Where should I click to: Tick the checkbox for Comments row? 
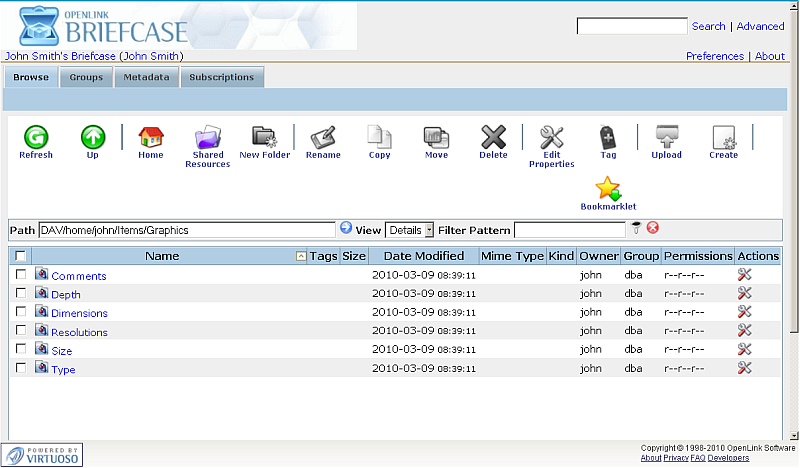[x=21, y=275]
